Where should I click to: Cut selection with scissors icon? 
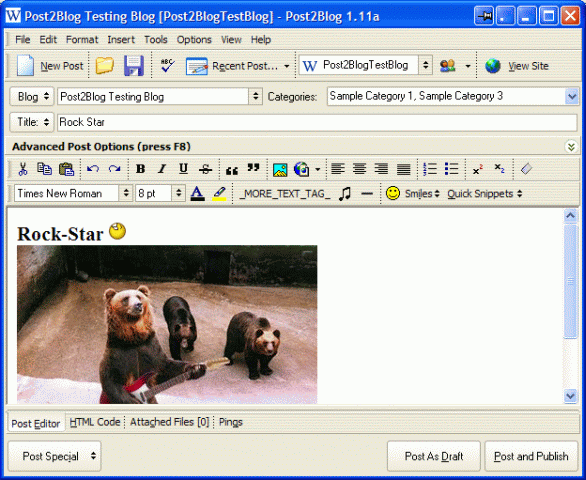tap(23, 169)
